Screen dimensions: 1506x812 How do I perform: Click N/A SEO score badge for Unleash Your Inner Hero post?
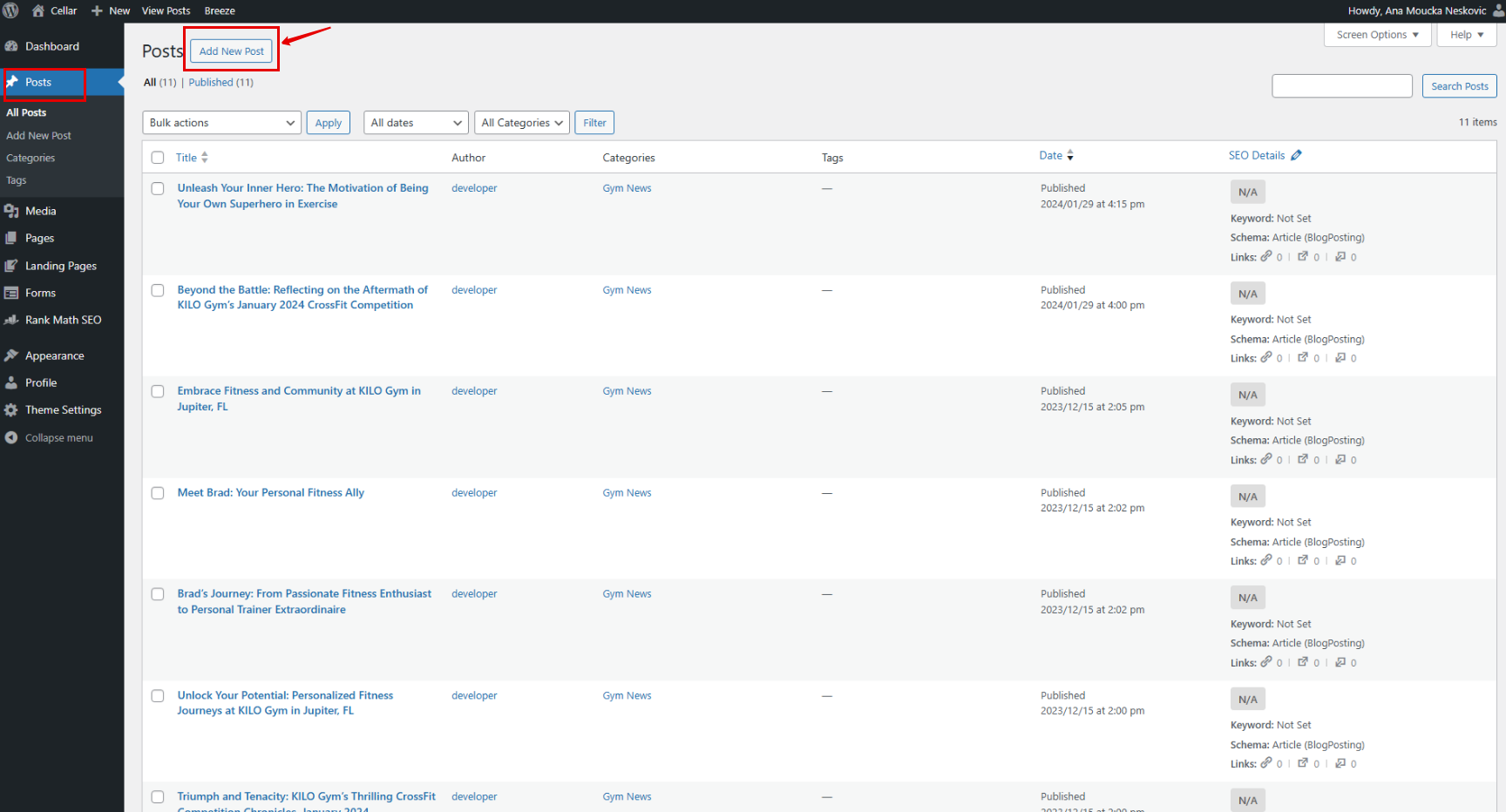(1248, 192)
